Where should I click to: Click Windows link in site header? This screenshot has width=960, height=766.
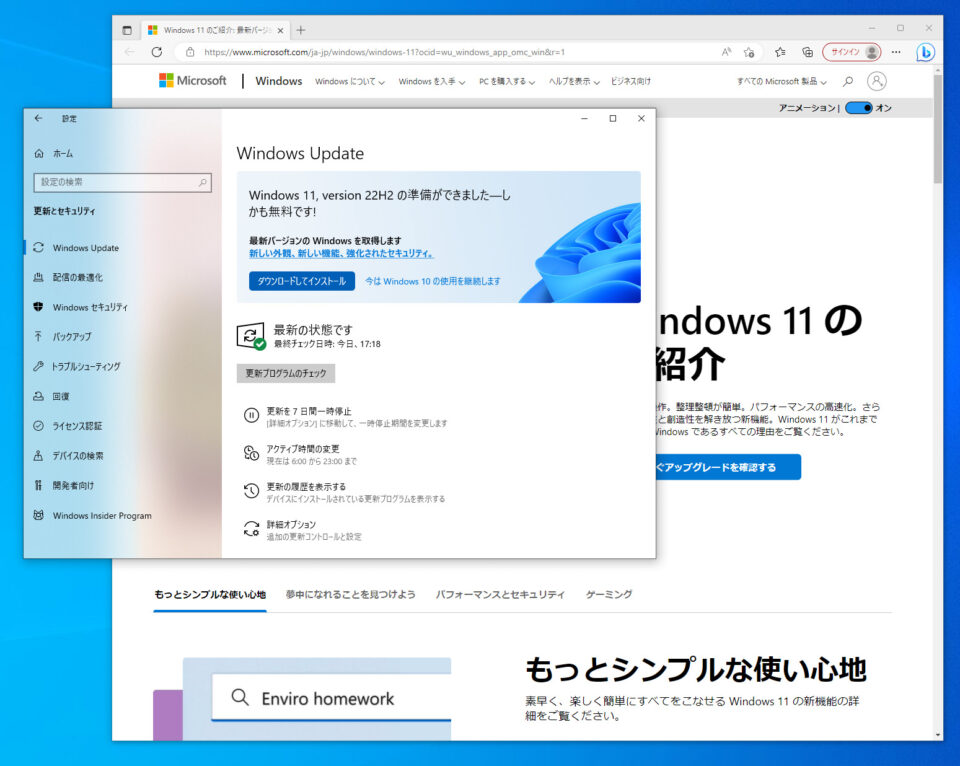click(279, 81)
